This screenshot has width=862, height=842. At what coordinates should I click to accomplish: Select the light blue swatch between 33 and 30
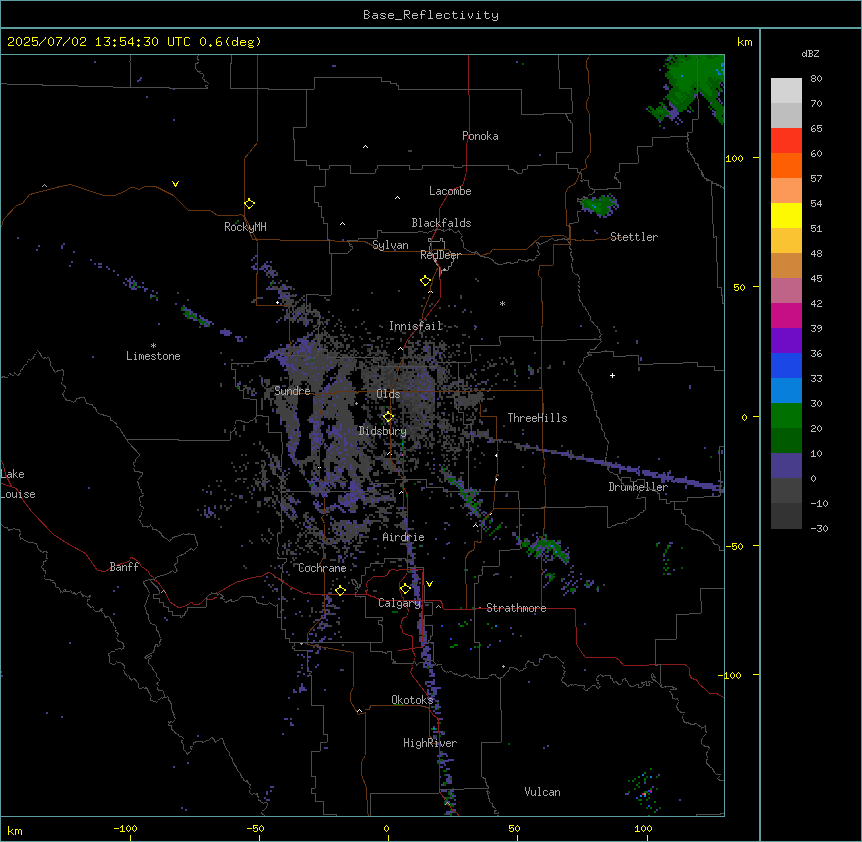[x=786, y=390]
